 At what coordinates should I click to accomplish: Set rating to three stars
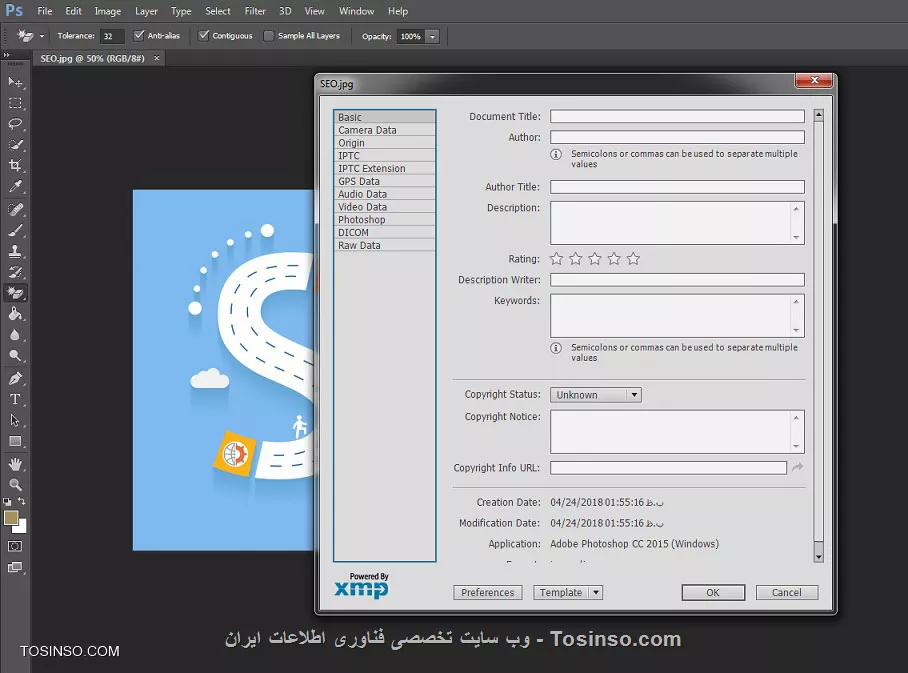click(x=595, y=259)
